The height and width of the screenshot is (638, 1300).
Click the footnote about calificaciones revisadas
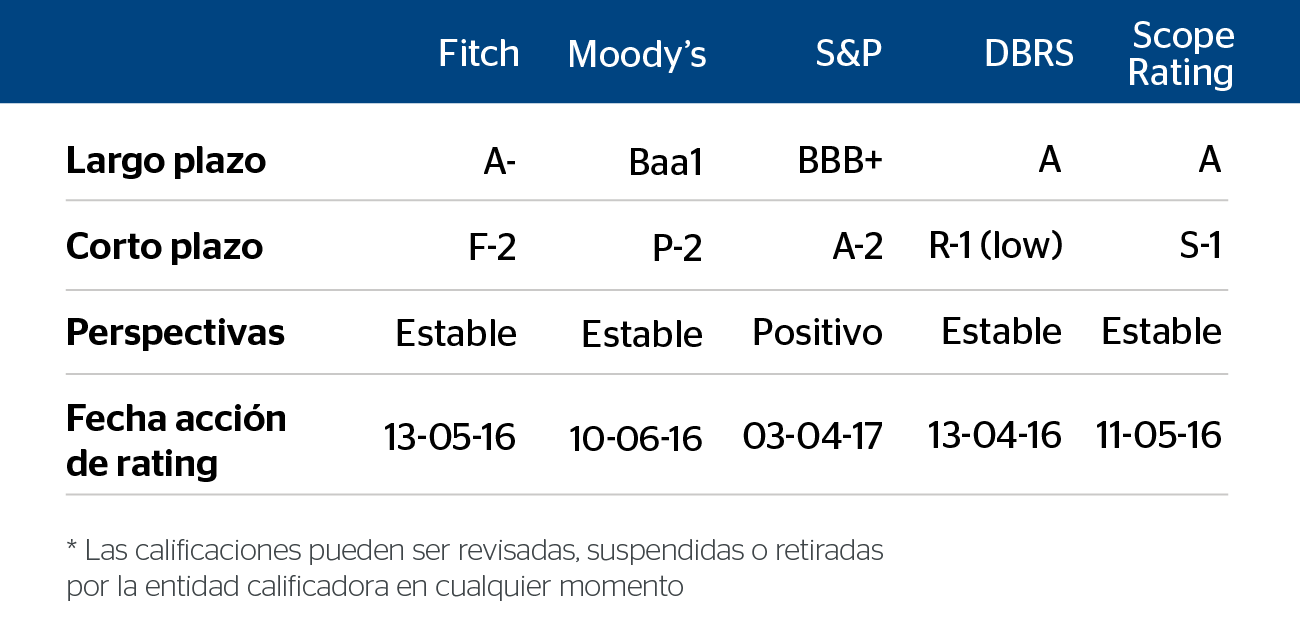point(475,568)
